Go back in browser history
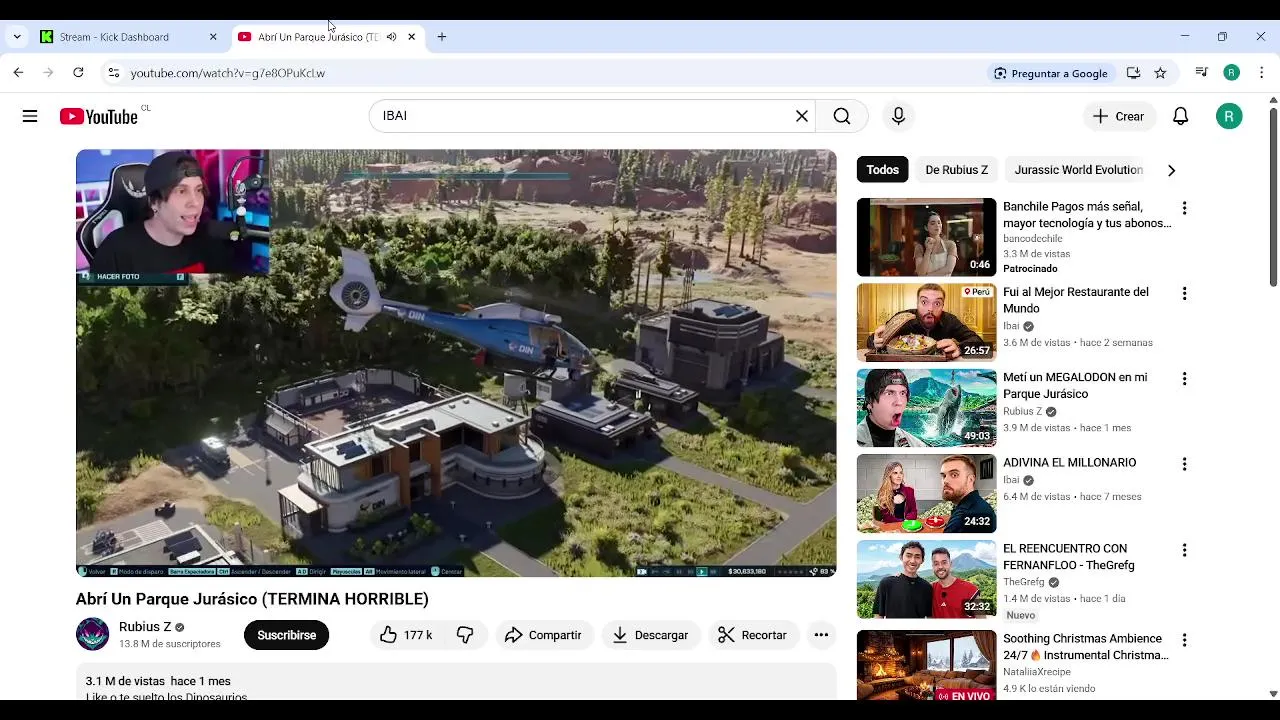Screen dimensions: 1280x720 (18, 73)
